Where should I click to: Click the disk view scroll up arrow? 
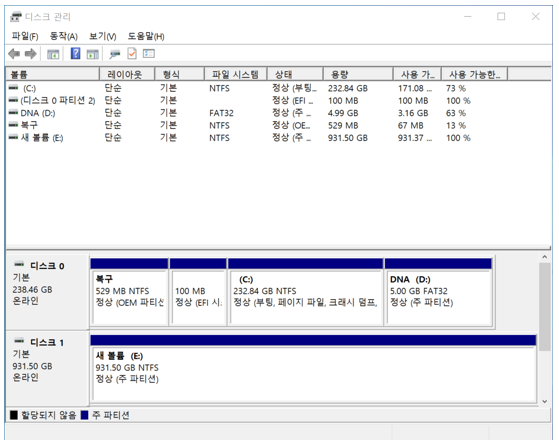(x=544, y=257)
